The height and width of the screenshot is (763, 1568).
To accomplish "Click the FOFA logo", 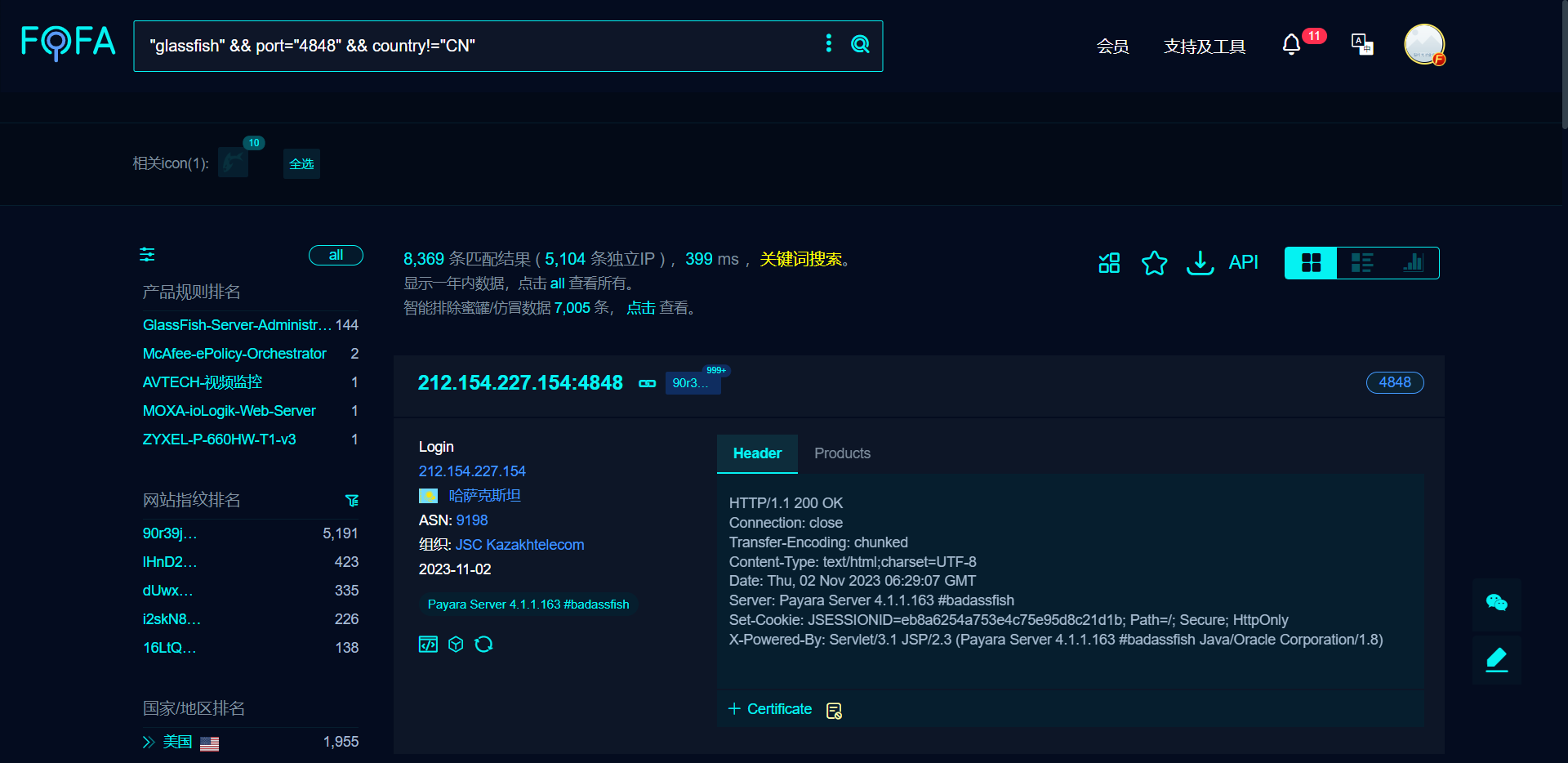I will coord(68,42).
